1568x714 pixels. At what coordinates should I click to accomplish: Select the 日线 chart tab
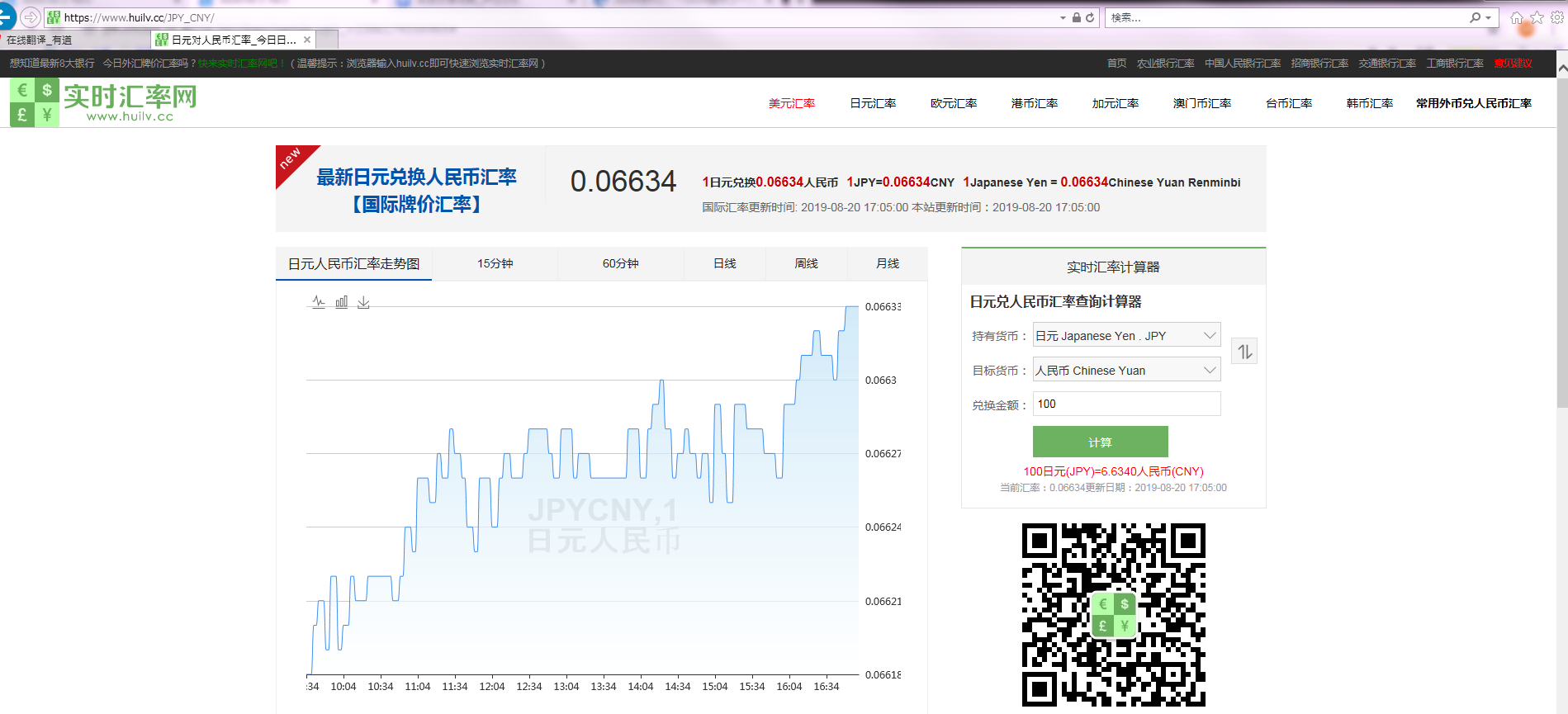point(724,263)
